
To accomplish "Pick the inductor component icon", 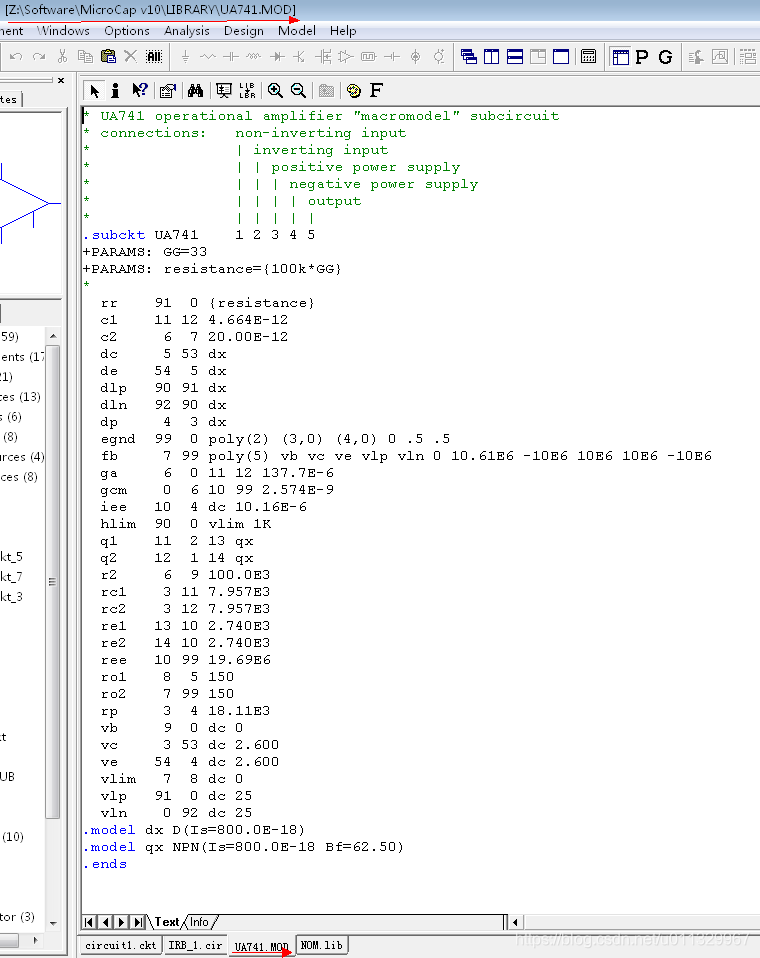I will [254, 57].
